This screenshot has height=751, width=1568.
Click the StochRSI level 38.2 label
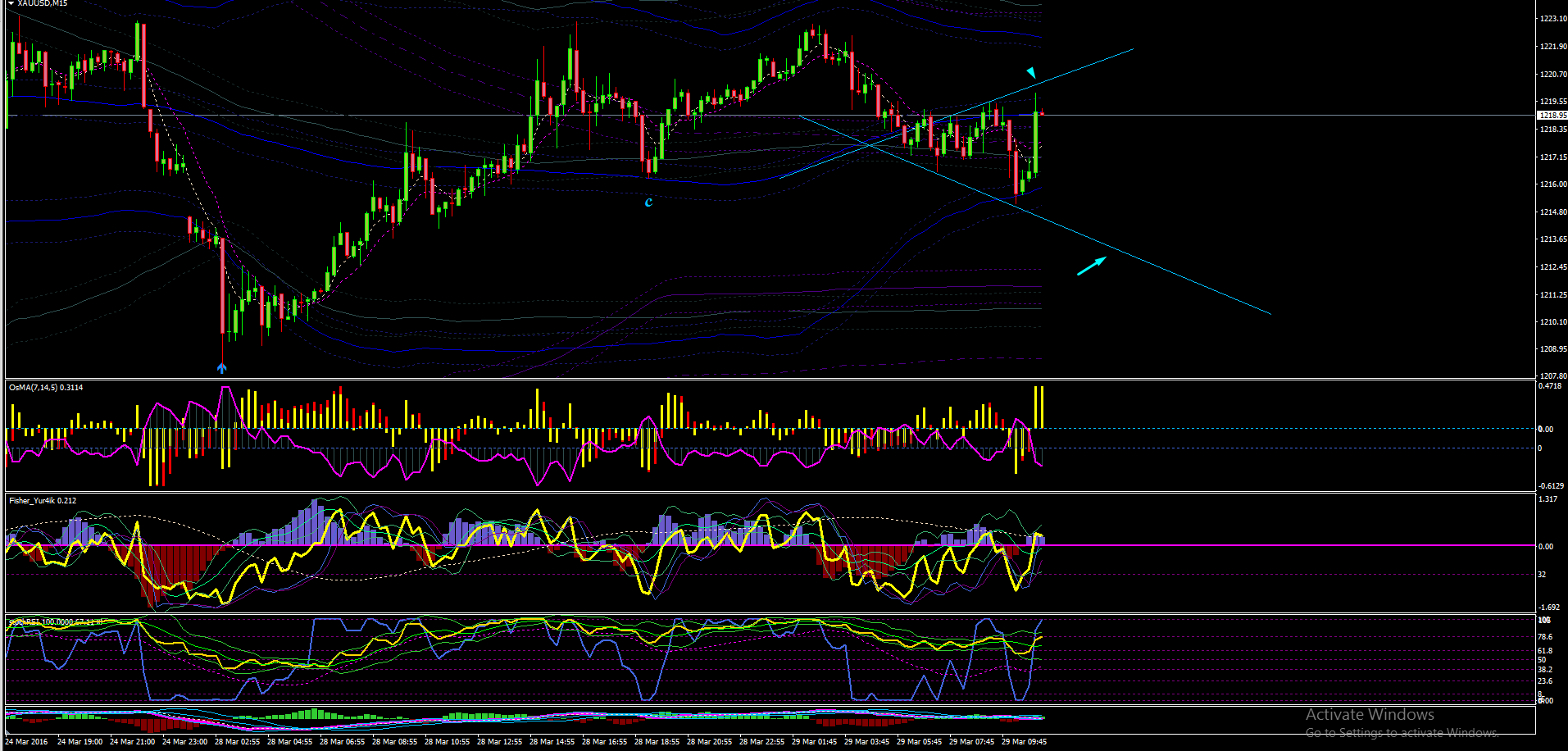pos(1545,670)
